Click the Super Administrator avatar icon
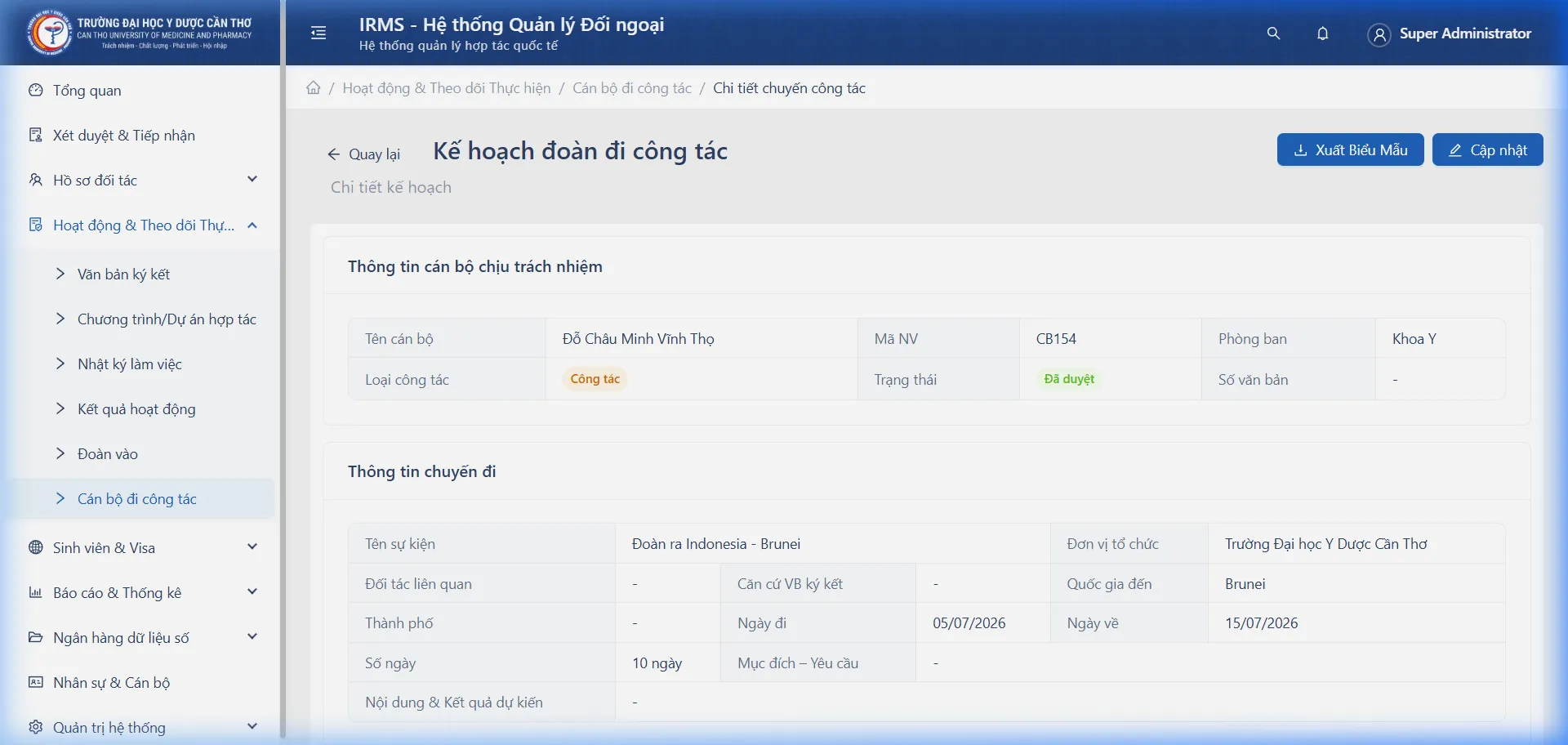The width and height of the screenshot is (1568, 745). 1379,33
